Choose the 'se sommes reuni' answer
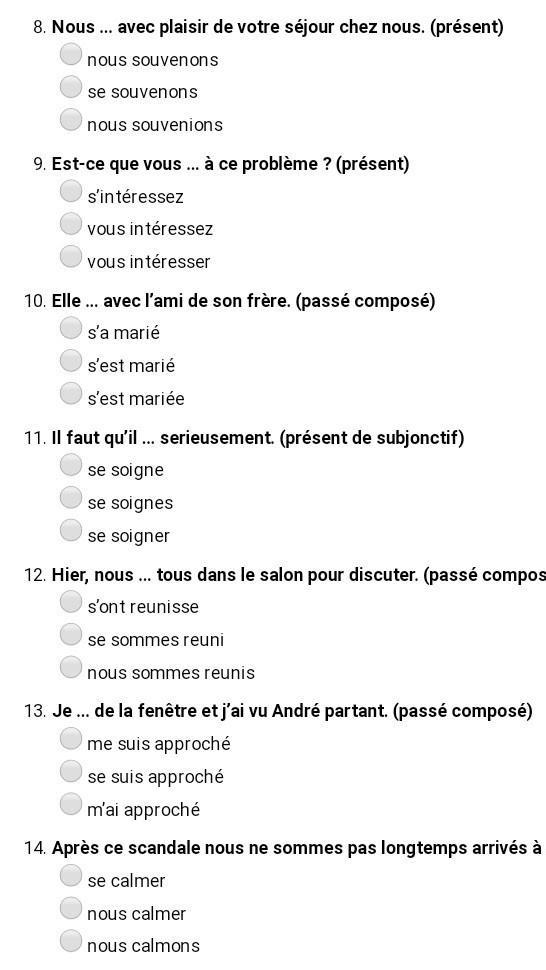Viewport: 546px width, 970px height. click(71, 634)
